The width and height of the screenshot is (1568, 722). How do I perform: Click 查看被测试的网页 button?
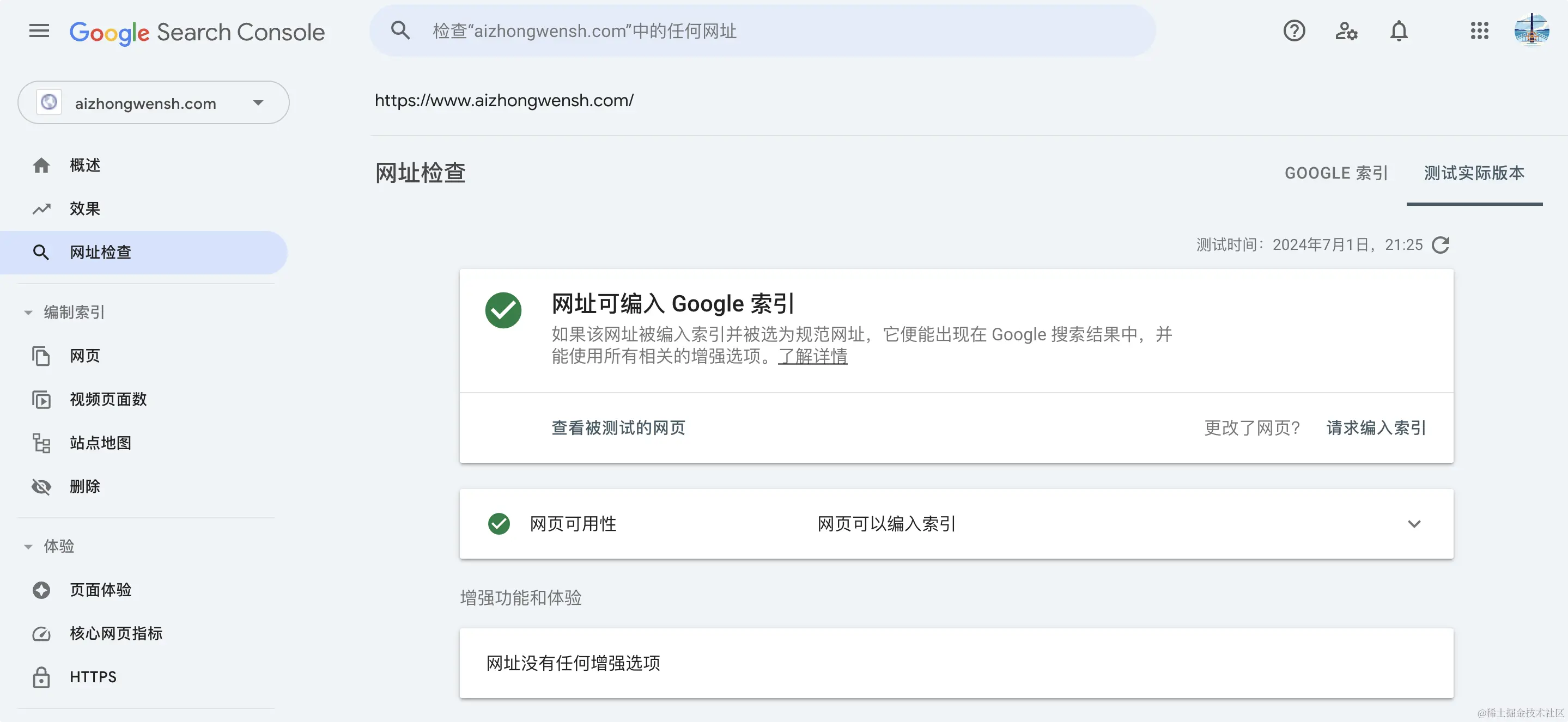click(x=618, y=427)
